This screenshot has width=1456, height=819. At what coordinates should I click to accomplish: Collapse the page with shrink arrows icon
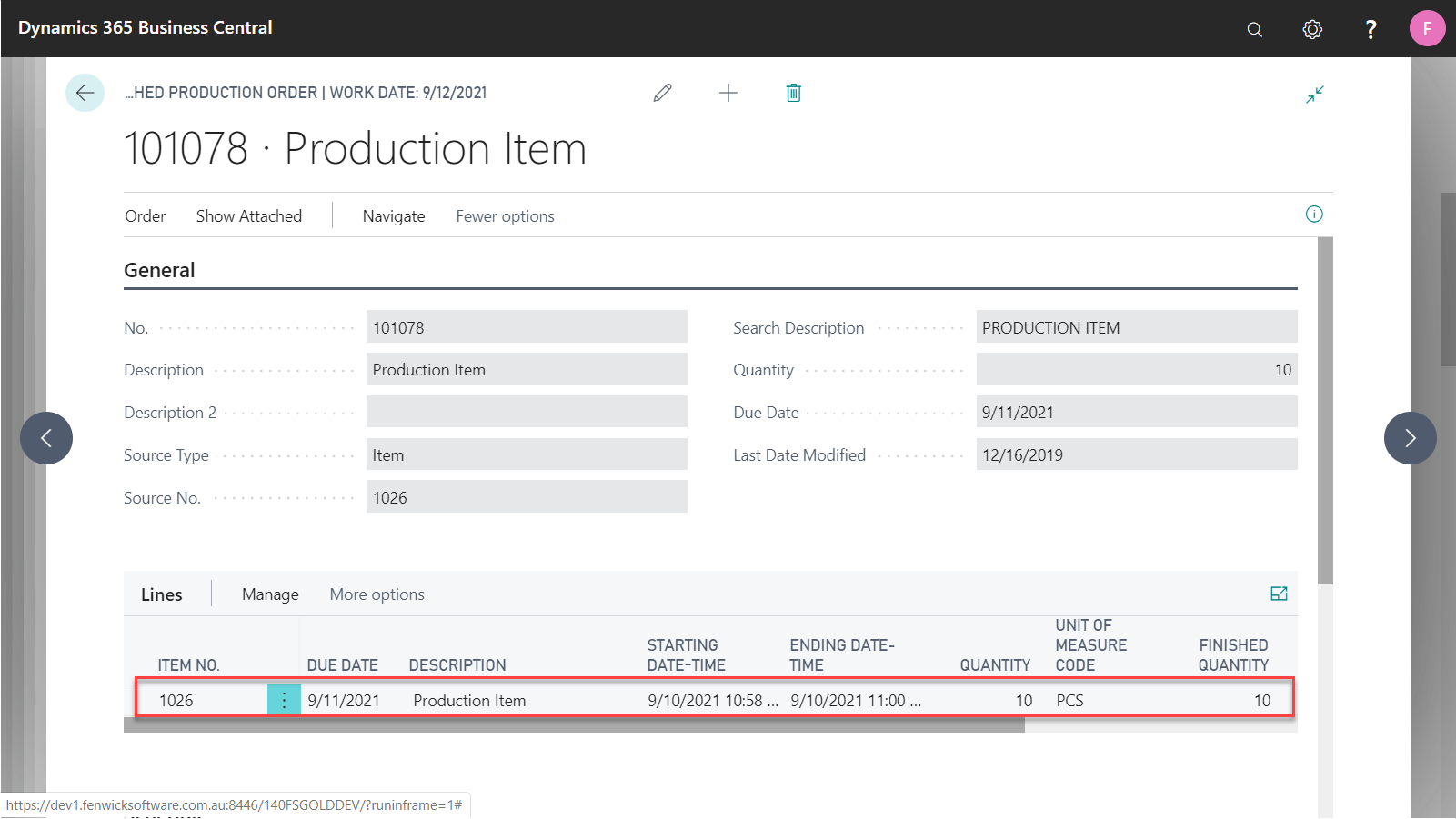[x=1315, y=94]
